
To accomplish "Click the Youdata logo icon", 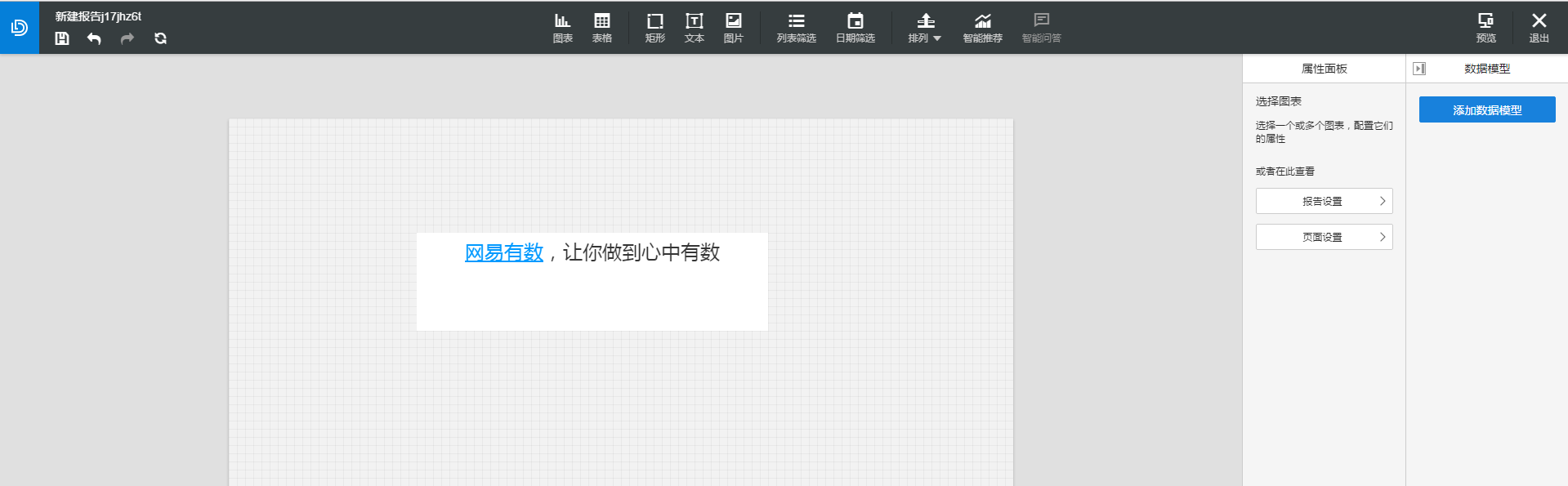I will 20,28.
